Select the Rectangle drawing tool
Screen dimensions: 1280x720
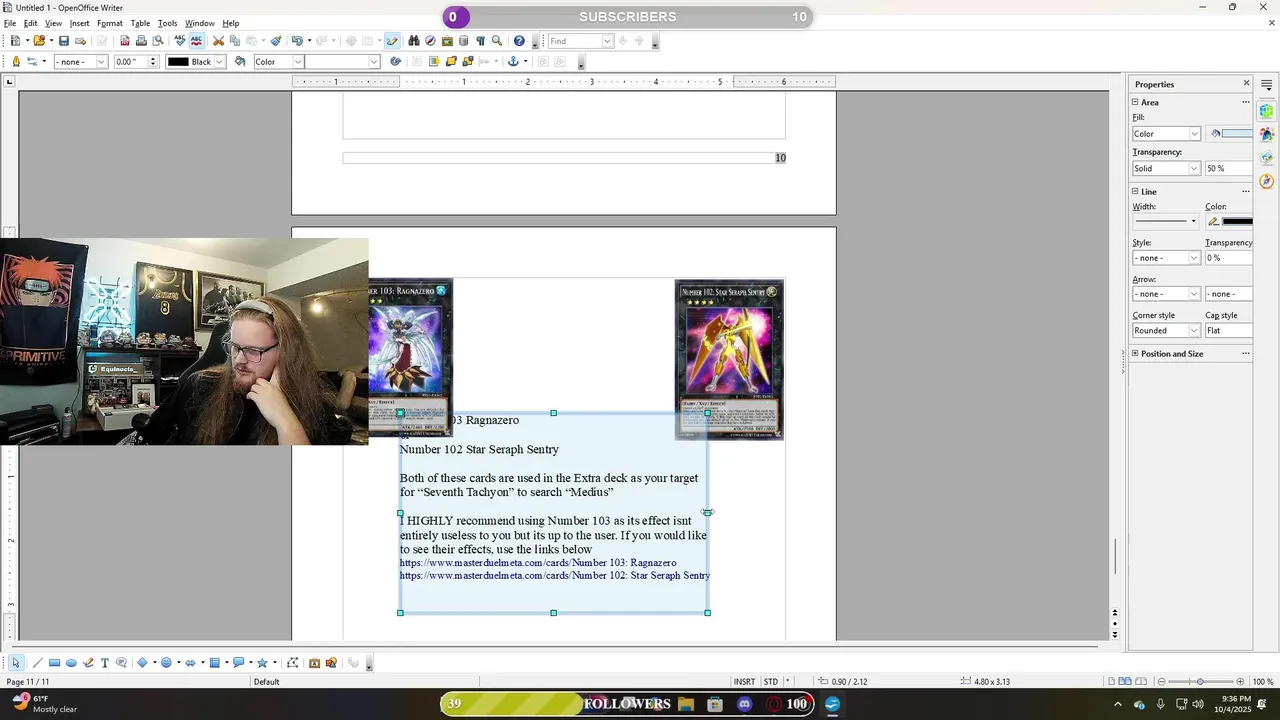tap(54, 662)
